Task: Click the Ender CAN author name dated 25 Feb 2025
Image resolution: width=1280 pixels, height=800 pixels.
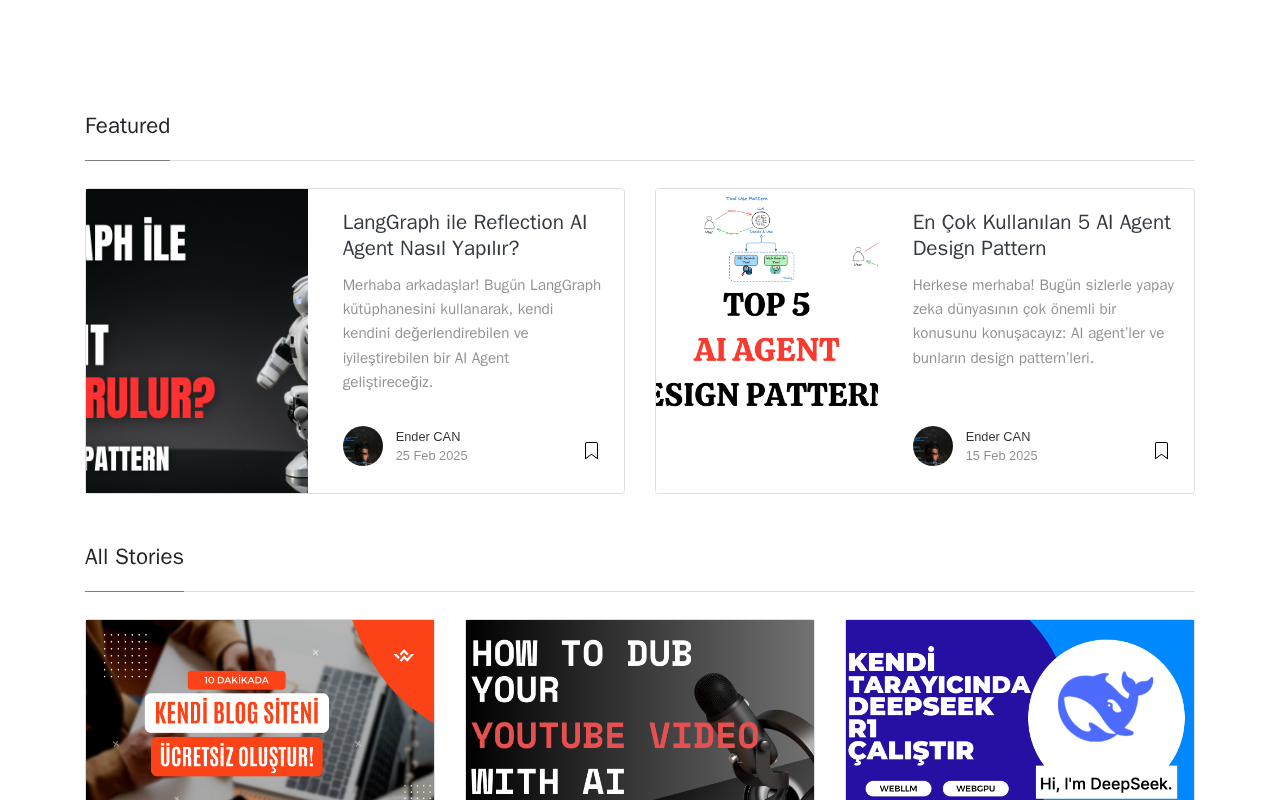Action: [x=428, y=437]
